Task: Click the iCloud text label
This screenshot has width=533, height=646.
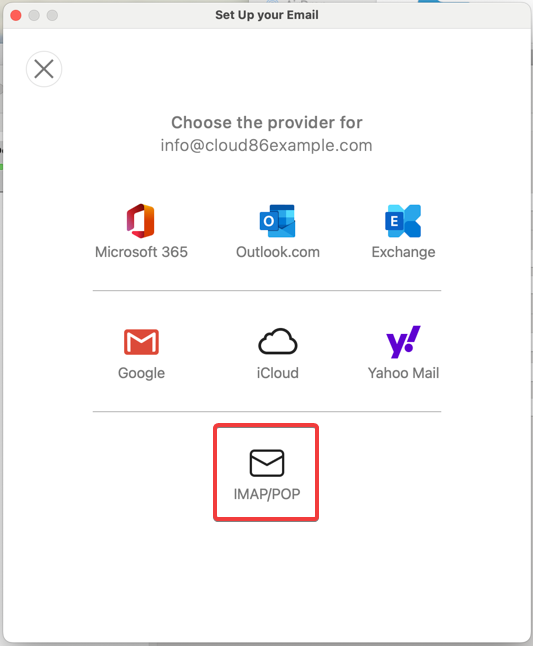Action: coord(278,373)
